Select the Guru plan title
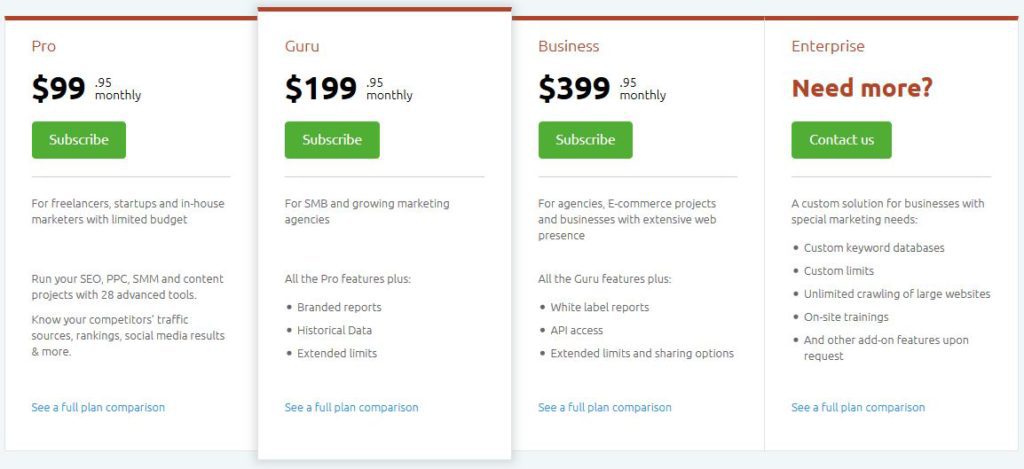The height and width of the screenshot is (469, 1024). click(302, 46)
